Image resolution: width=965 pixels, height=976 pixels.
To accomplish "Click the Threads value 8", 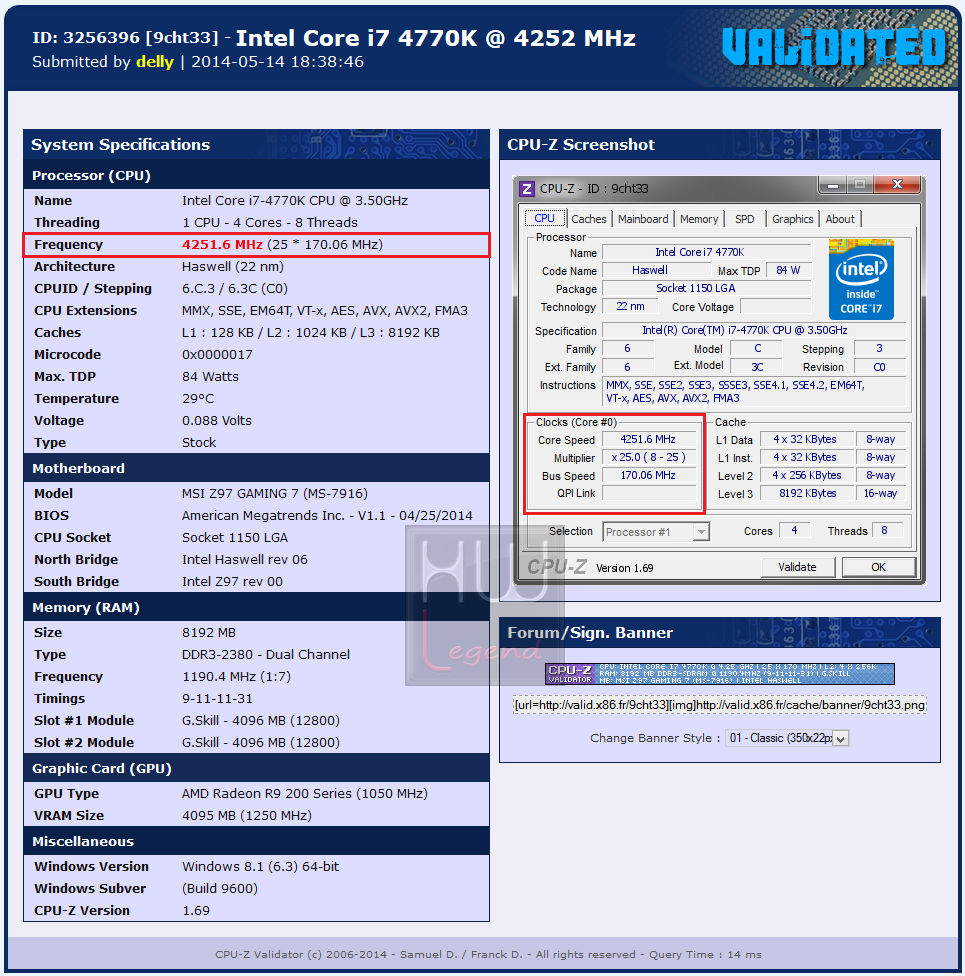I will coord(888,530).
